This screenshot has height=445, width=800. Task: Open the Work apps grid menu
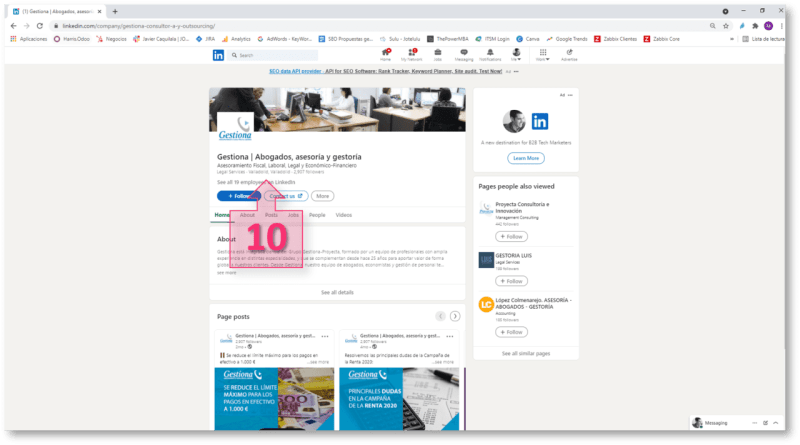tap(543, 55)
